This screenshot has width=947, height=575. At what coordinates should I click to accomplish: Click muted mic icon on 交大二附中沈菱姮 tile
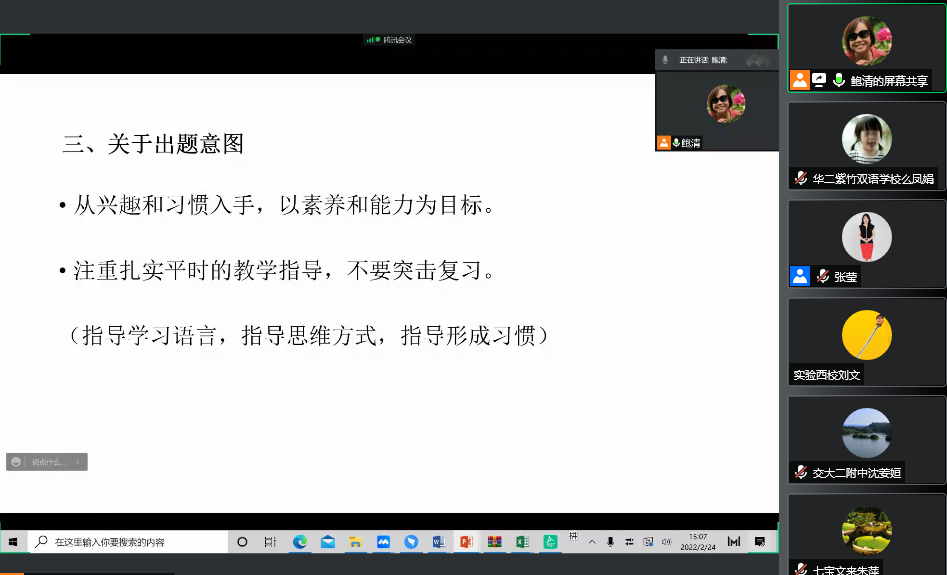click(800, 472)
